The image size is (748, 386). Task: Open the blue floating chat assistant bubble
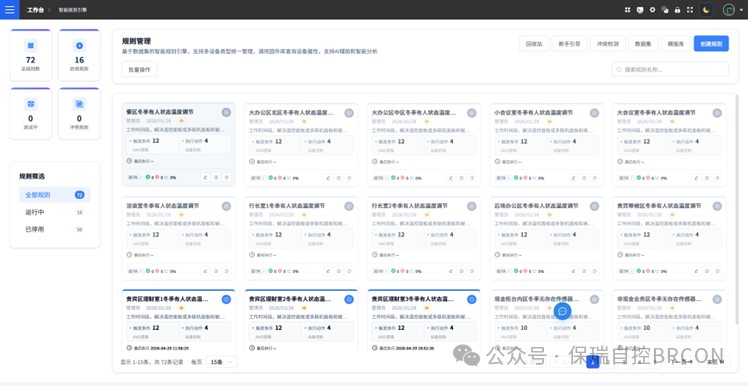point(562,311)
